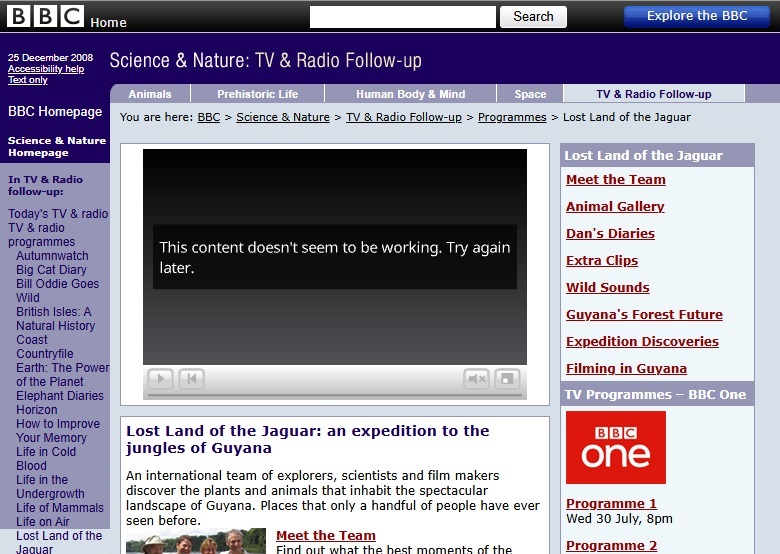Open the Animal Gallery link

coord(615,206)
